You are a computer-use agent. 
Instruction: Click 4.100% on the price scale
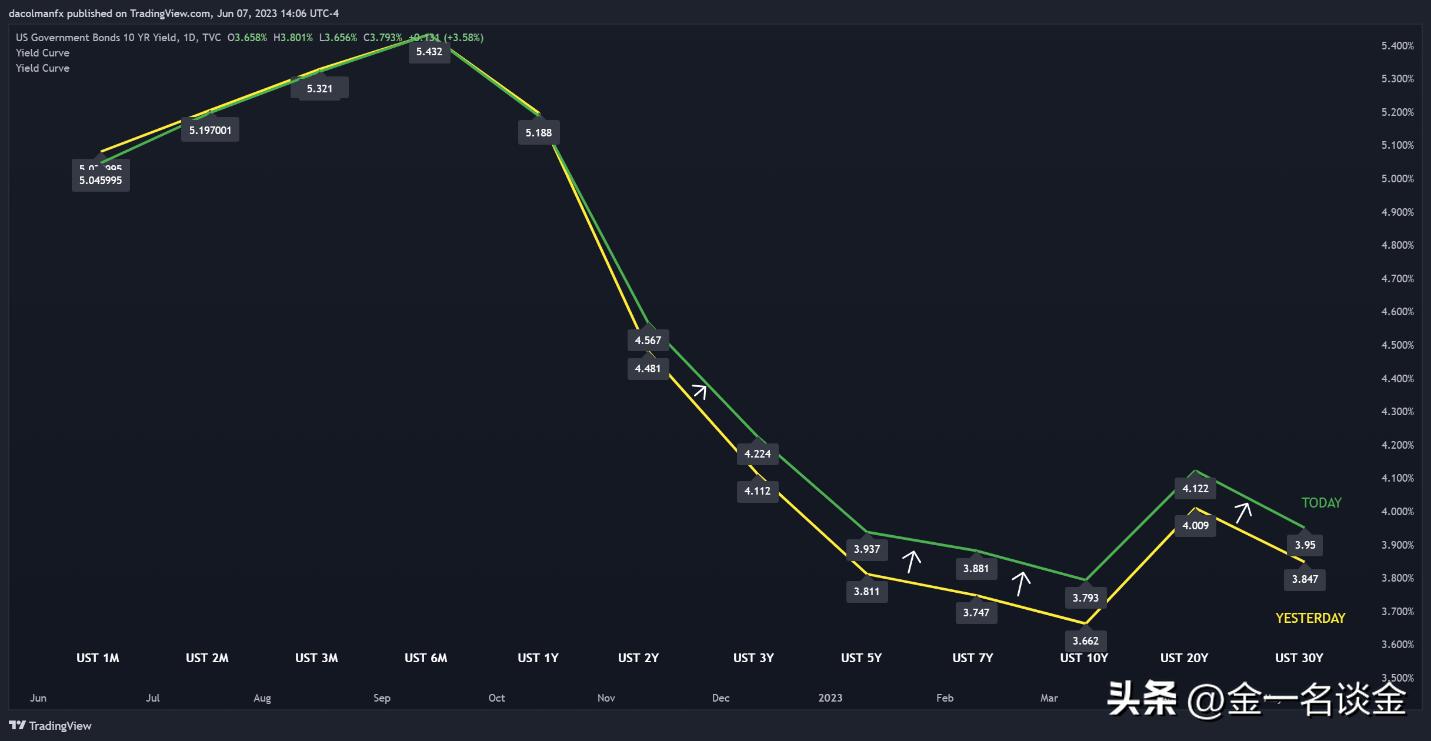1397,478
